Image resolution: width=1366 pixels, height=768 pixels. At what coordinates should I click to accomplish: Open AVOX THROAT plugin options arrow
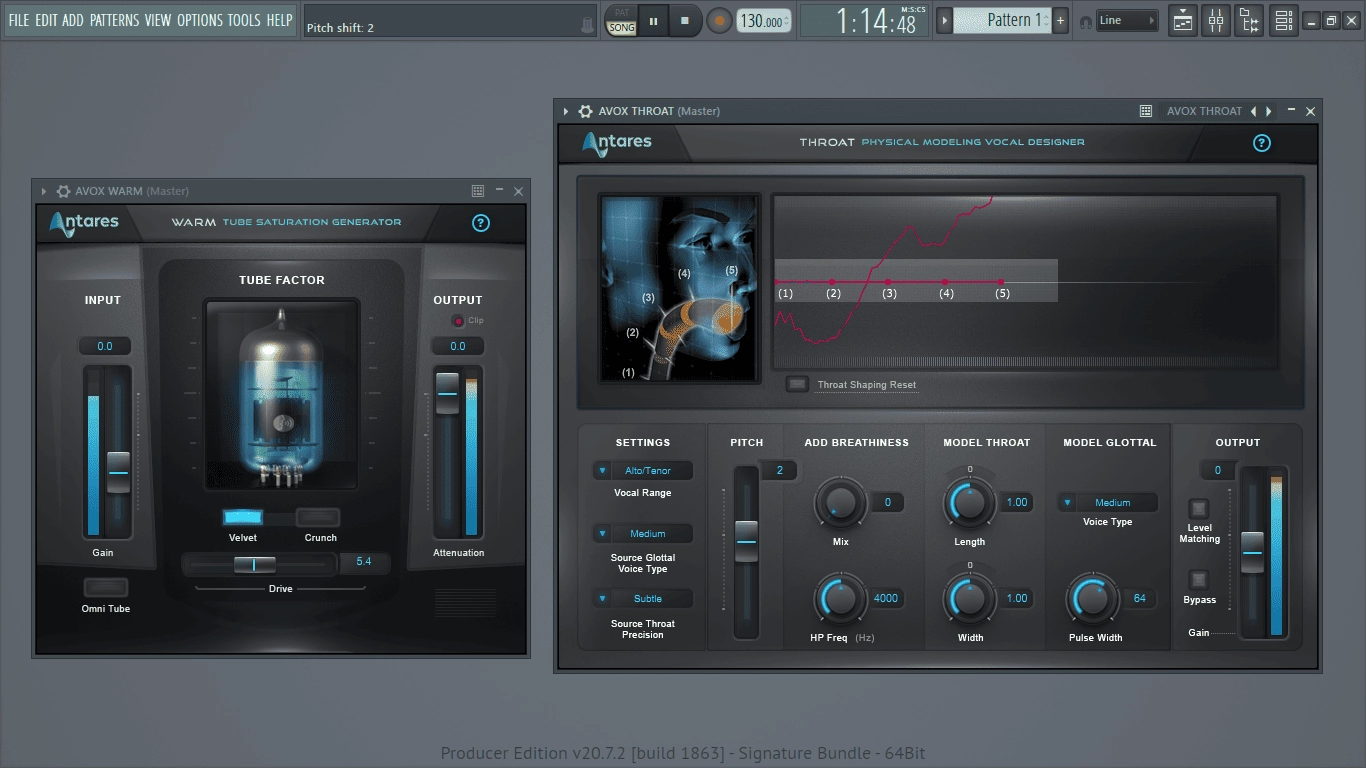point(566,111)
